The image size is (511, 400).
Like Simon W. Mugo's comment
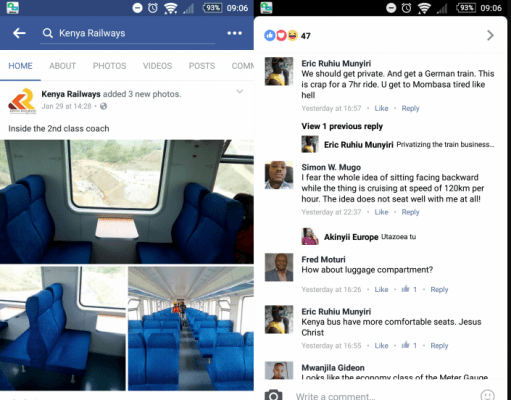pos(381,212)
